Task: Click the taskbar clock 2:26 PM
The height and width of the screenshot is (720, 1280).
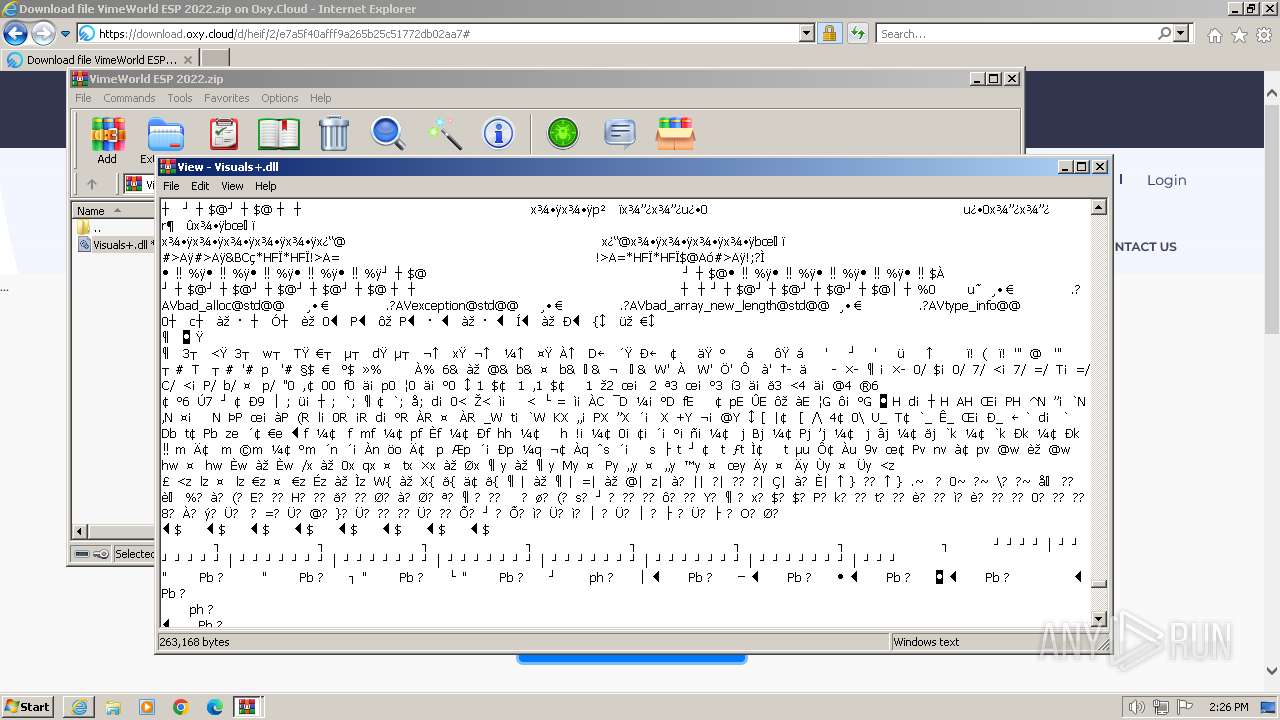Action: (x=1228, y=707)
